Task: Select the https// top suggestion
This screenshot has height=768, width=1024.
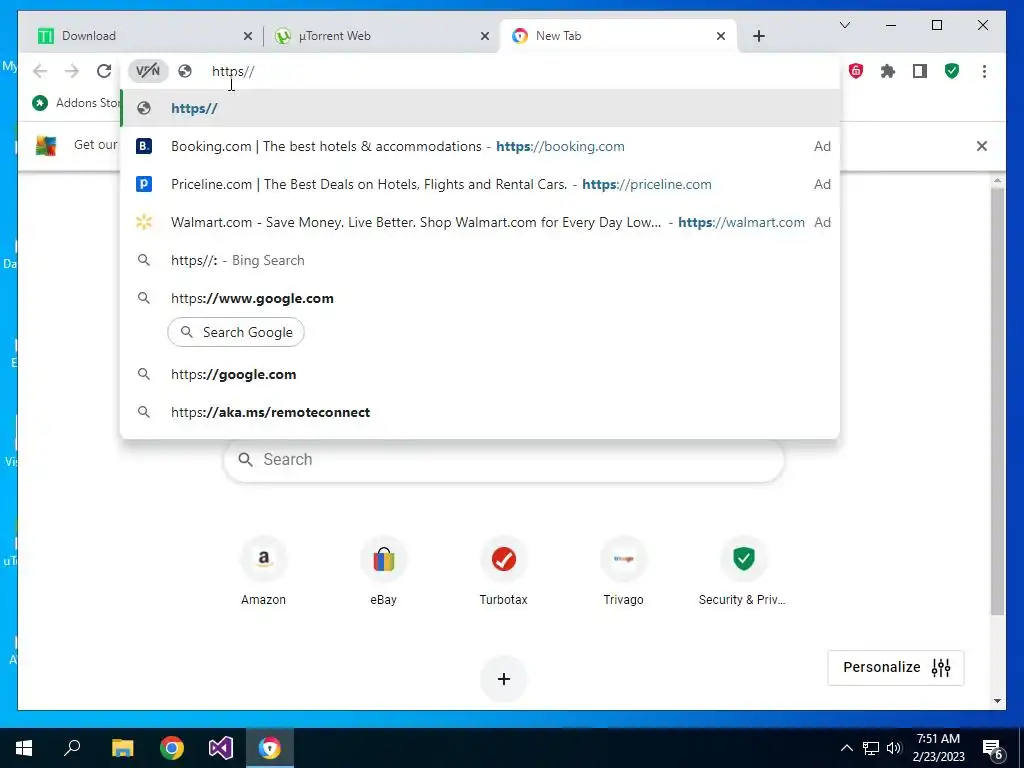Action: [x=480, y=108]
